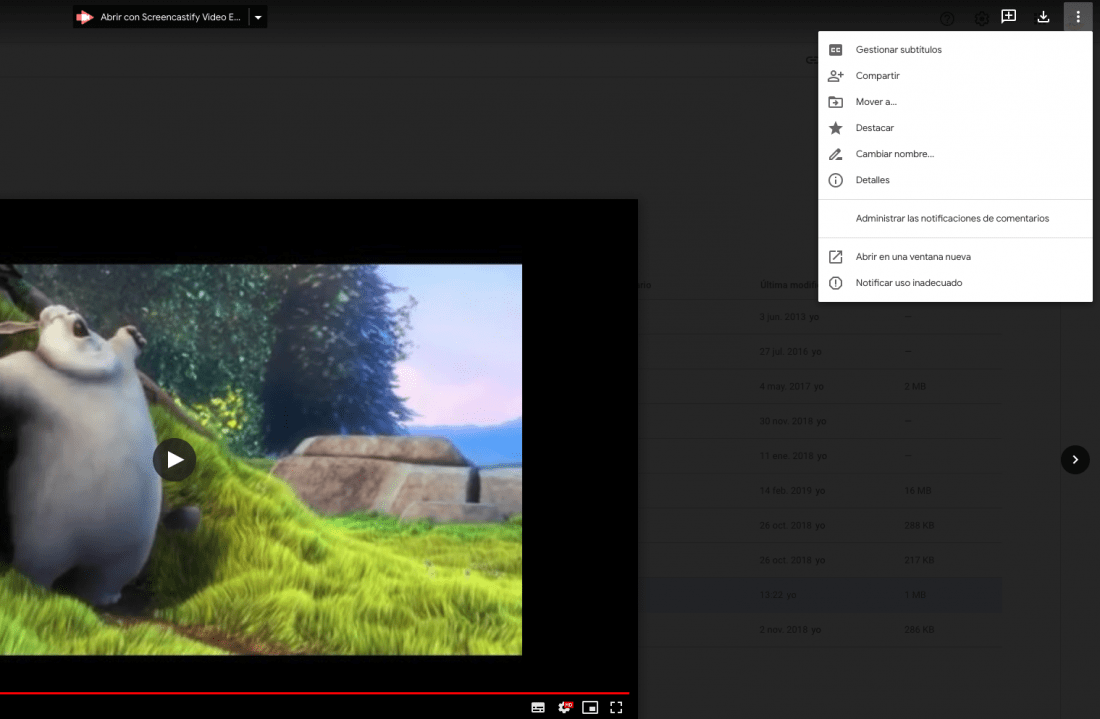Choose Destacar to star the file
This screenshot has height=719, width=1100.
[x=955, y=128]
